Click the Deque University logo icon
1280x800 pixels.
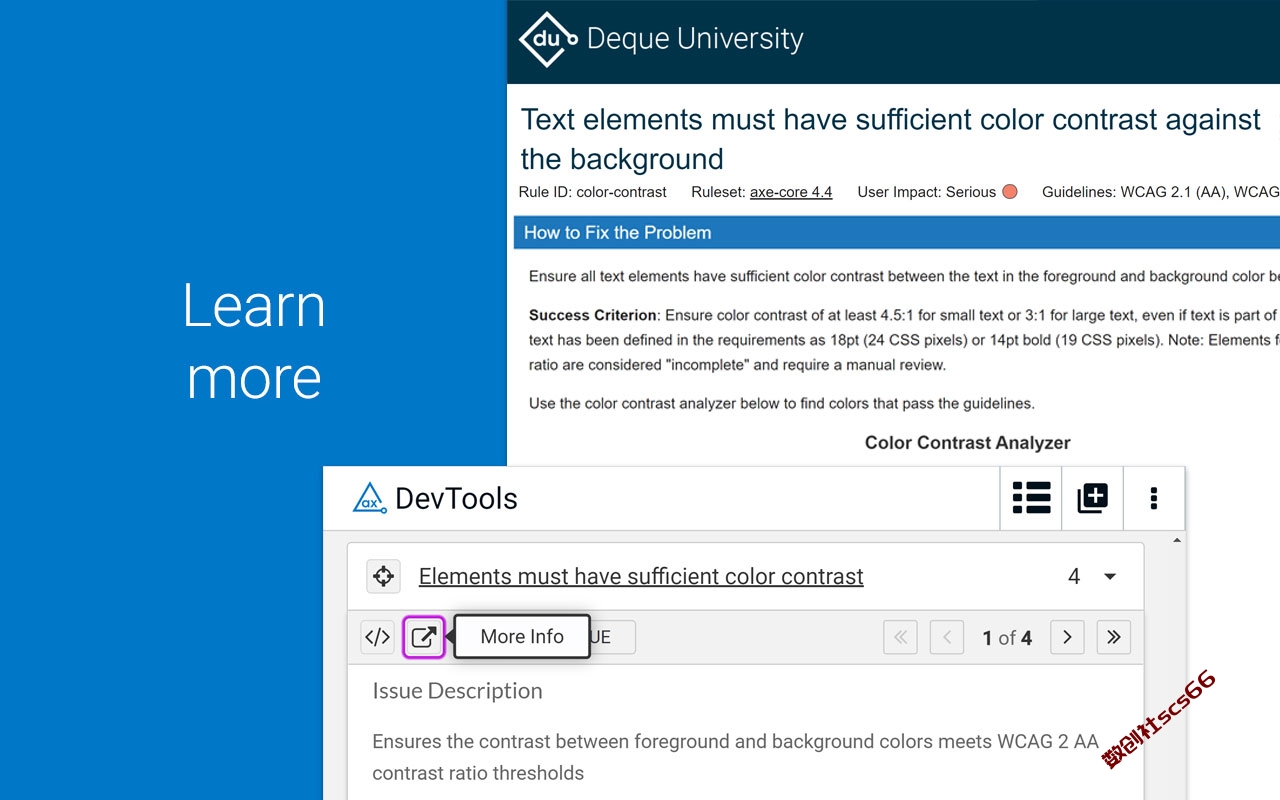pyautogui.click(x=548, y=39)
